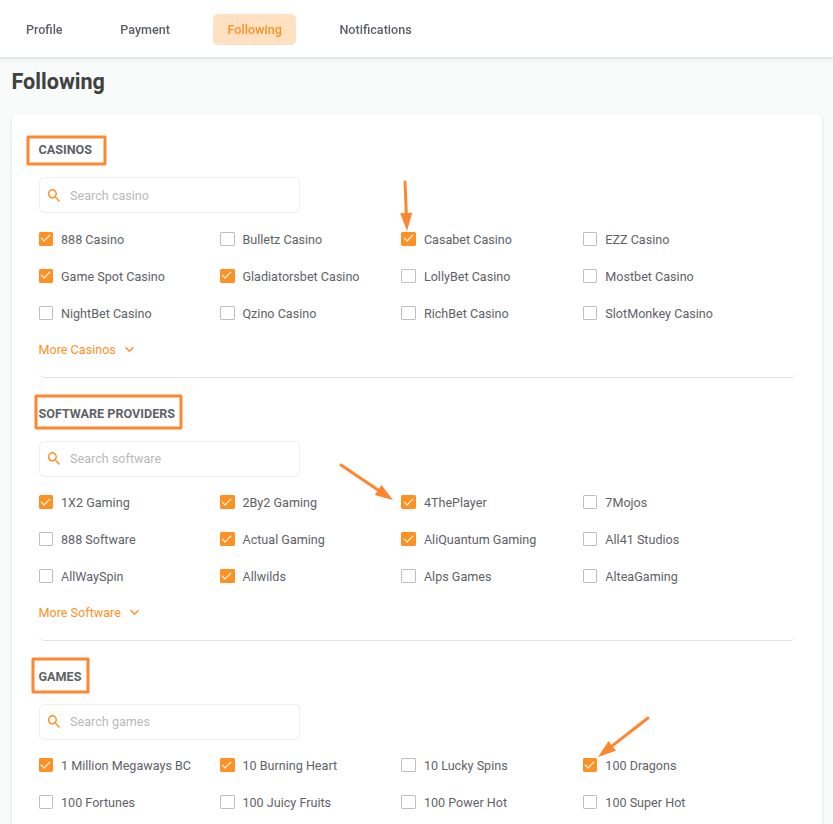833x824 pixels.
Task: Tick the 100 Juicy Fruits checkbox
Action: coord(227,802)
